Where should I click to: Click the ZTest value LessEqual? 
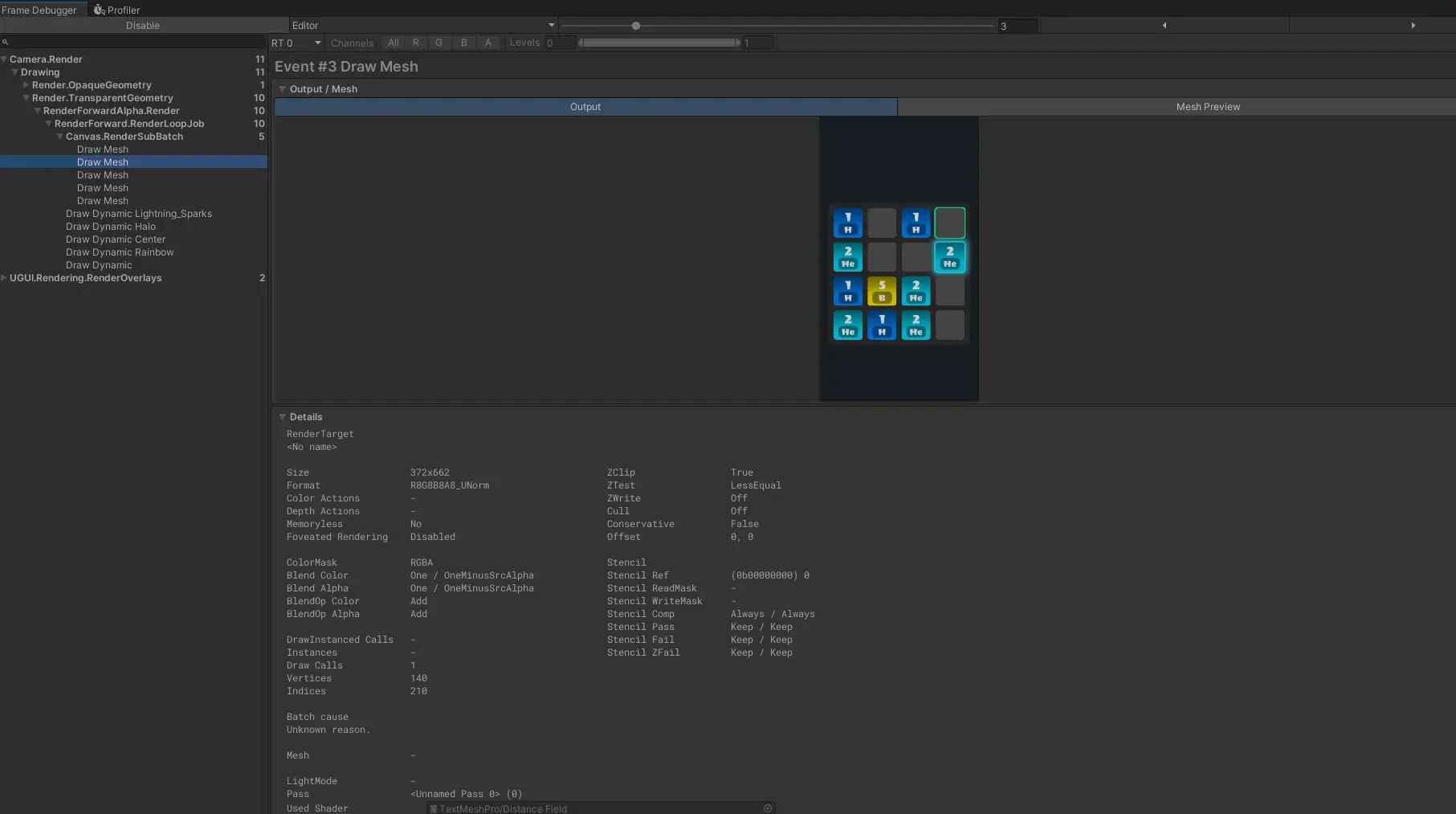click(x=756, y=485)
